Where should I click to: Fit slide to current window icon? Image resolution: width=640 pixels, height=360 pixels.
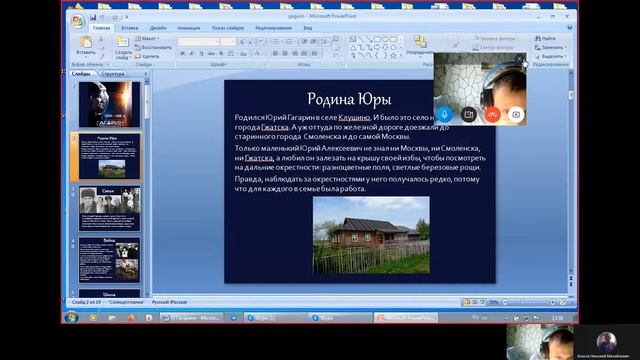562,302
